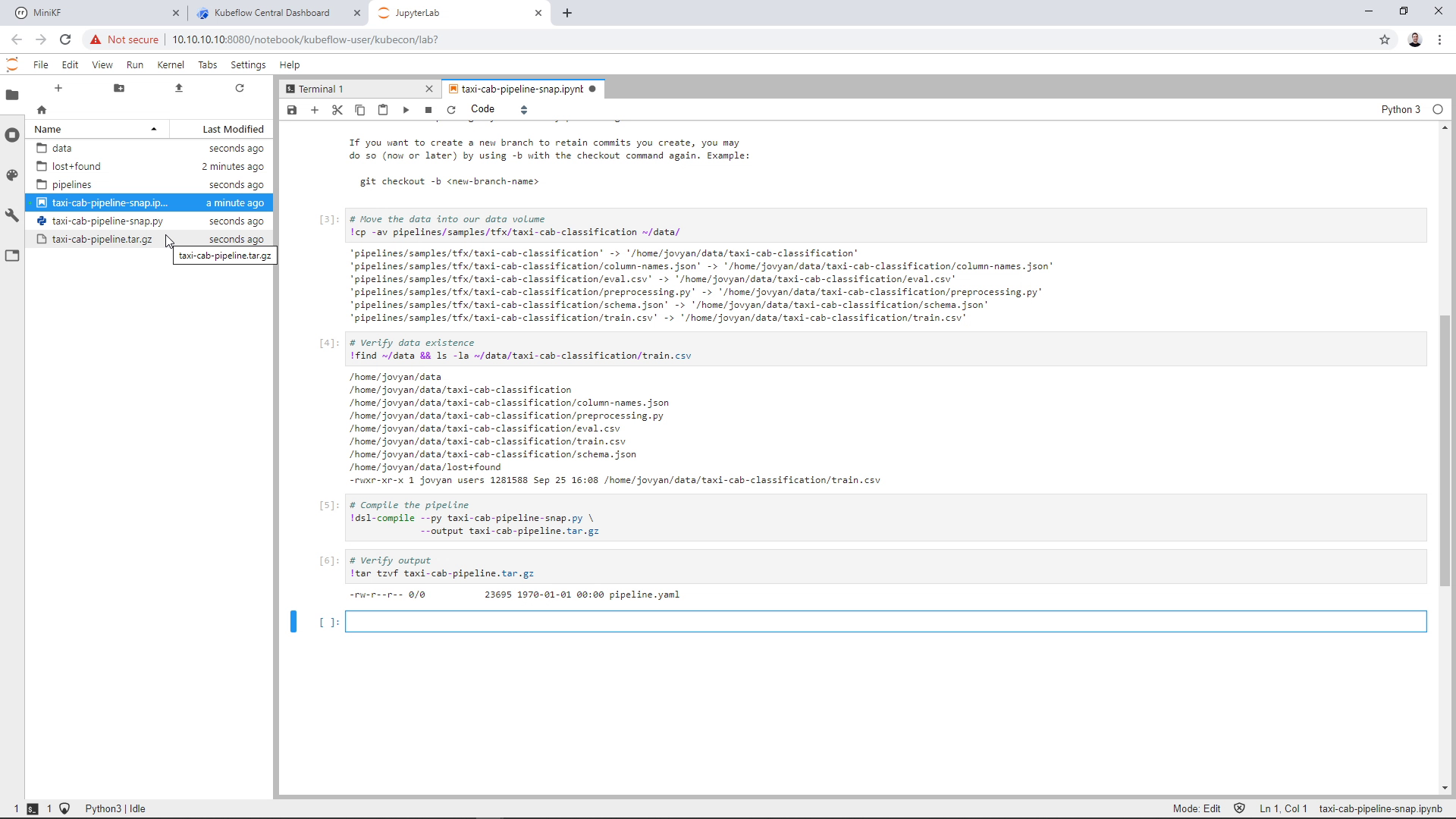Click the Copy selected cells icon
Viewport: 1456px width, 819px height.
pos(360,109)
